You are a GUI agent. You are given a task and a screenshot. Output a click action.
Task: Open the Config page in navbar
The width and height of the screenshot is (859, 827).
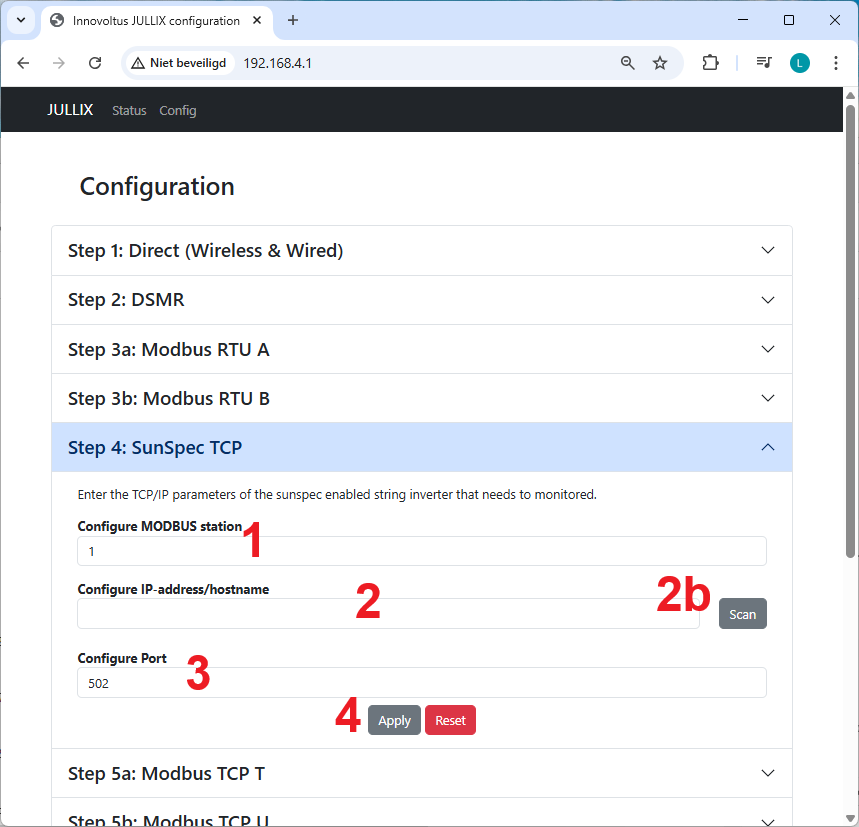tap(178, 110)
